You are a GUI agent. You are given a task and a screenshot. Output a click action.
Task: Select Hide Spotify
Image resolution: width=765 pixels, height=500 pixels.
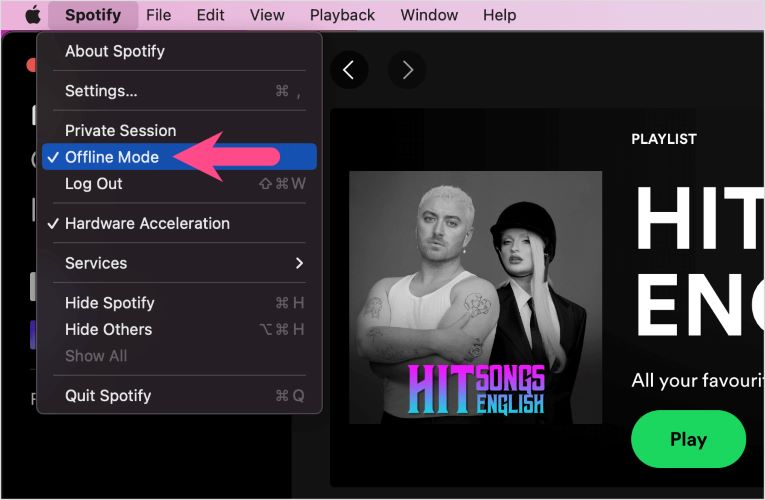tap(110, 303)
